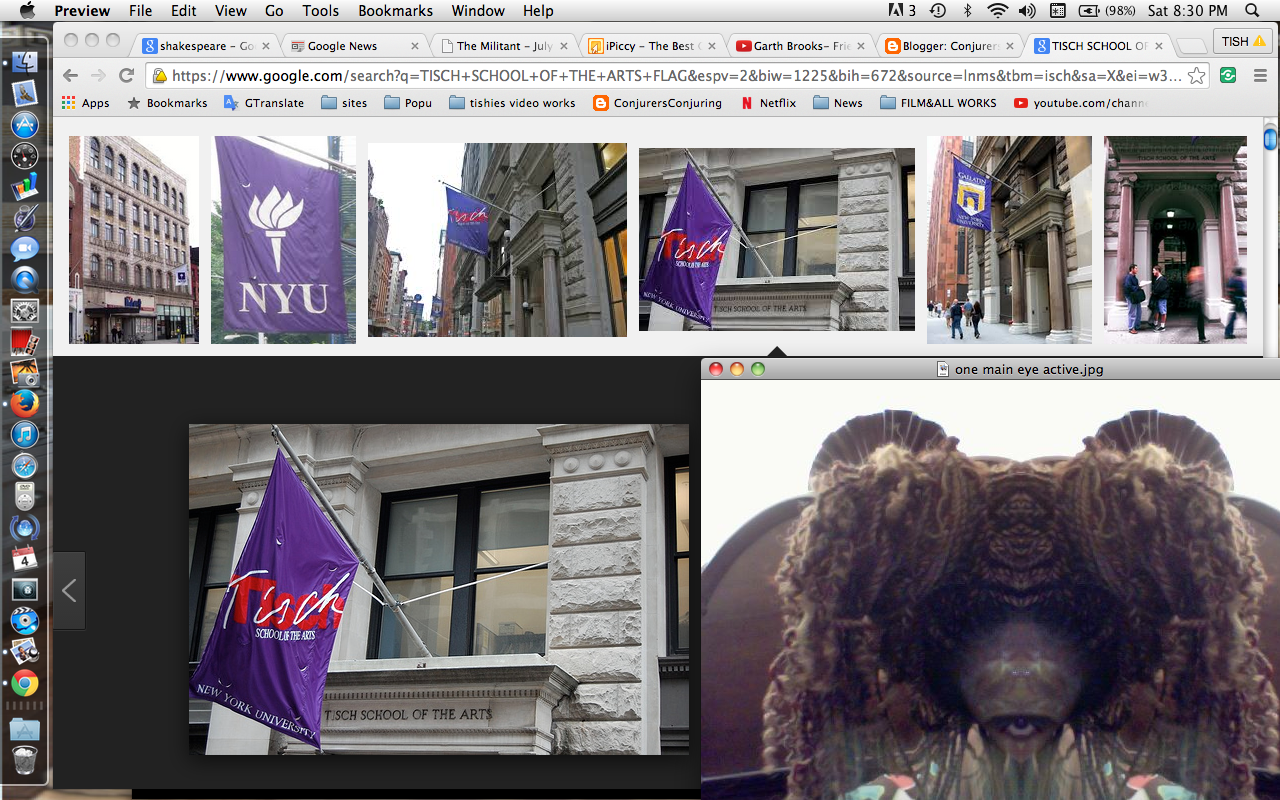Reload the Google Images page
1280x800 pixels.
(126, 76)
